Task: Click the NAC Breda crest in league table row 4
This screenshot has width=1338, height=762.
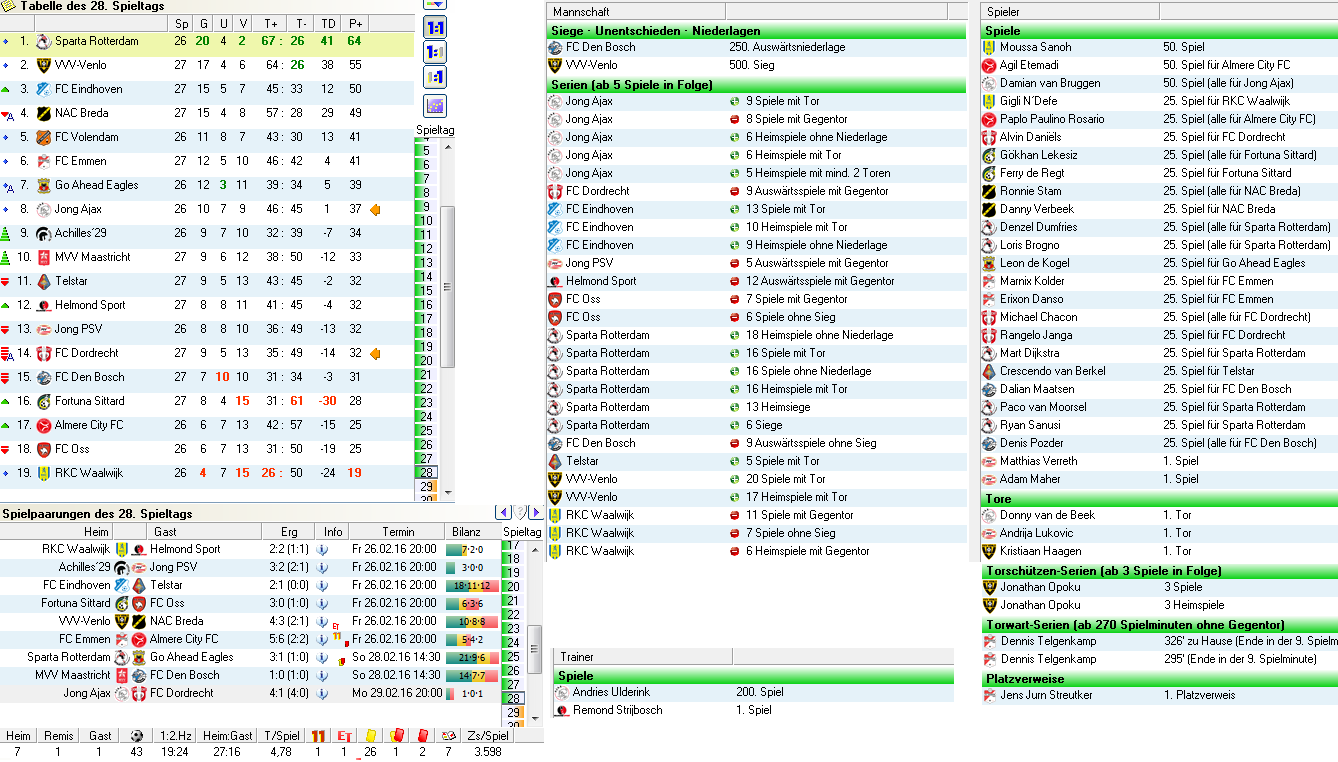Action: pos(43,114)
